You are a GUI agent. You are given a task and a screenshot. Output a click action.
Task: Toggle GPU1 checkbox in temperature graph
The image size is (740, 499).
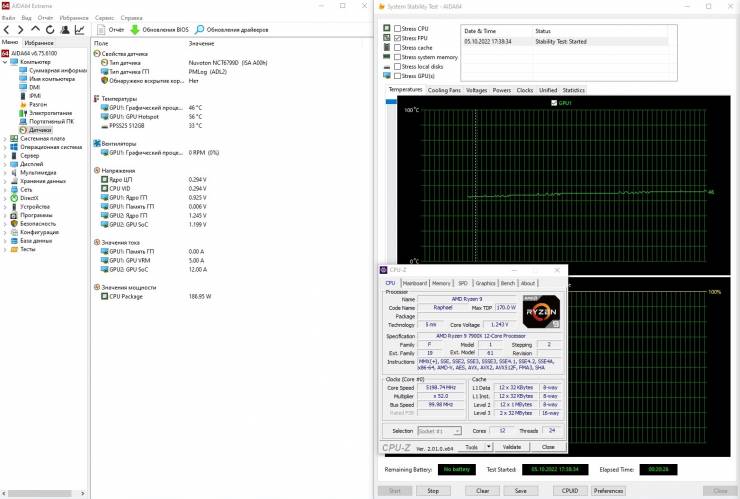(x=554, y=103)
